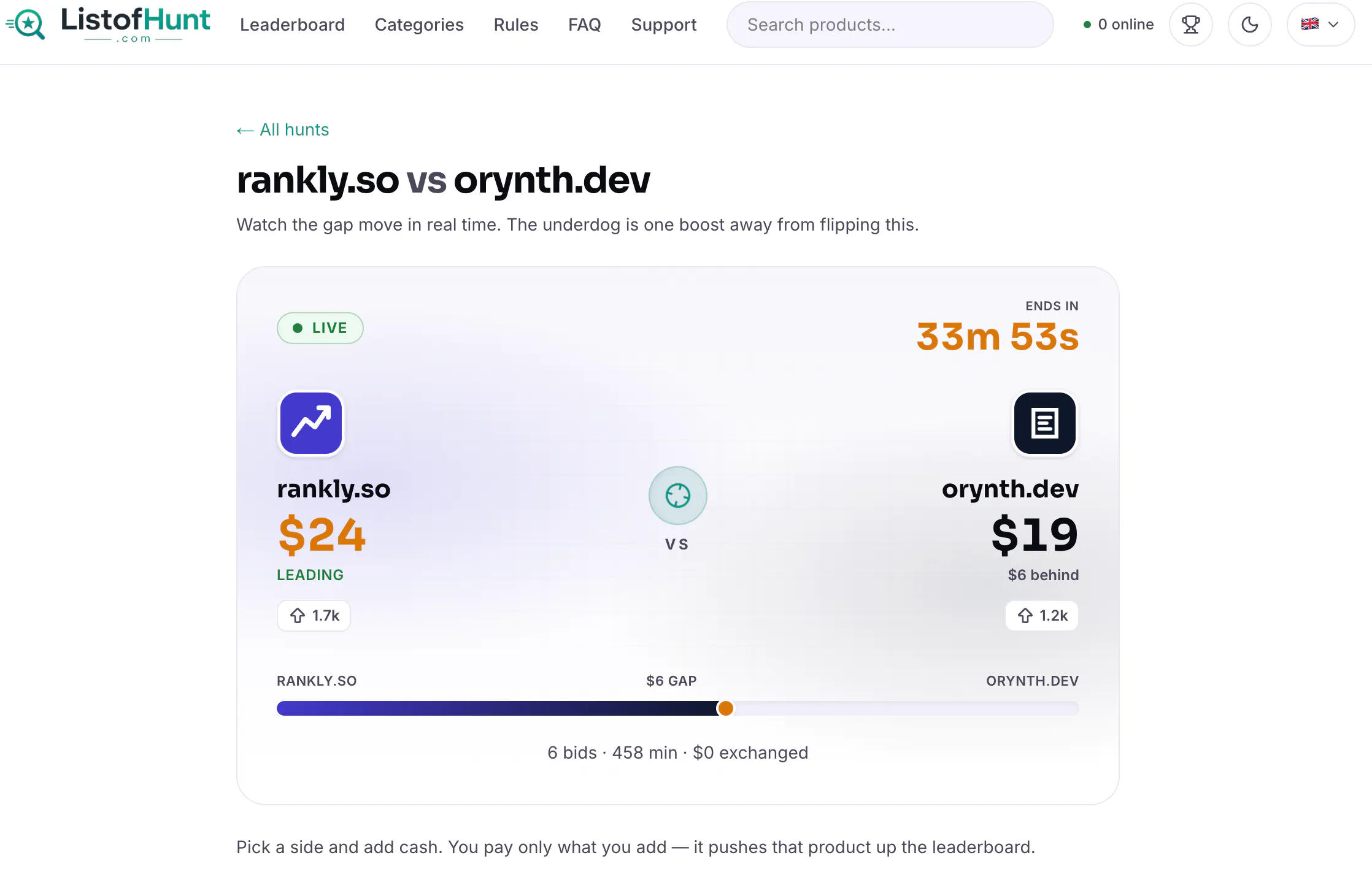Click the crosshair VS icon
Screen dimensions: 1372x877
click(678, 496)
